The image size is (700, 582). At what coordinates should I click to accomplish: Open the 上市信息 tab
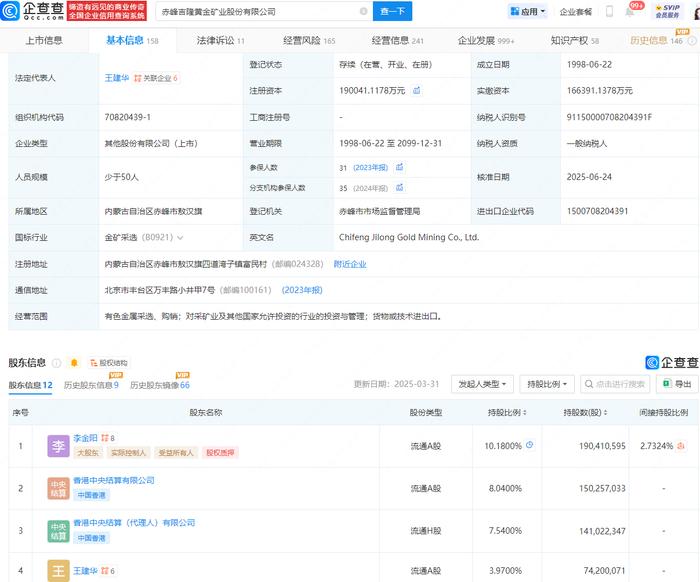44,41
